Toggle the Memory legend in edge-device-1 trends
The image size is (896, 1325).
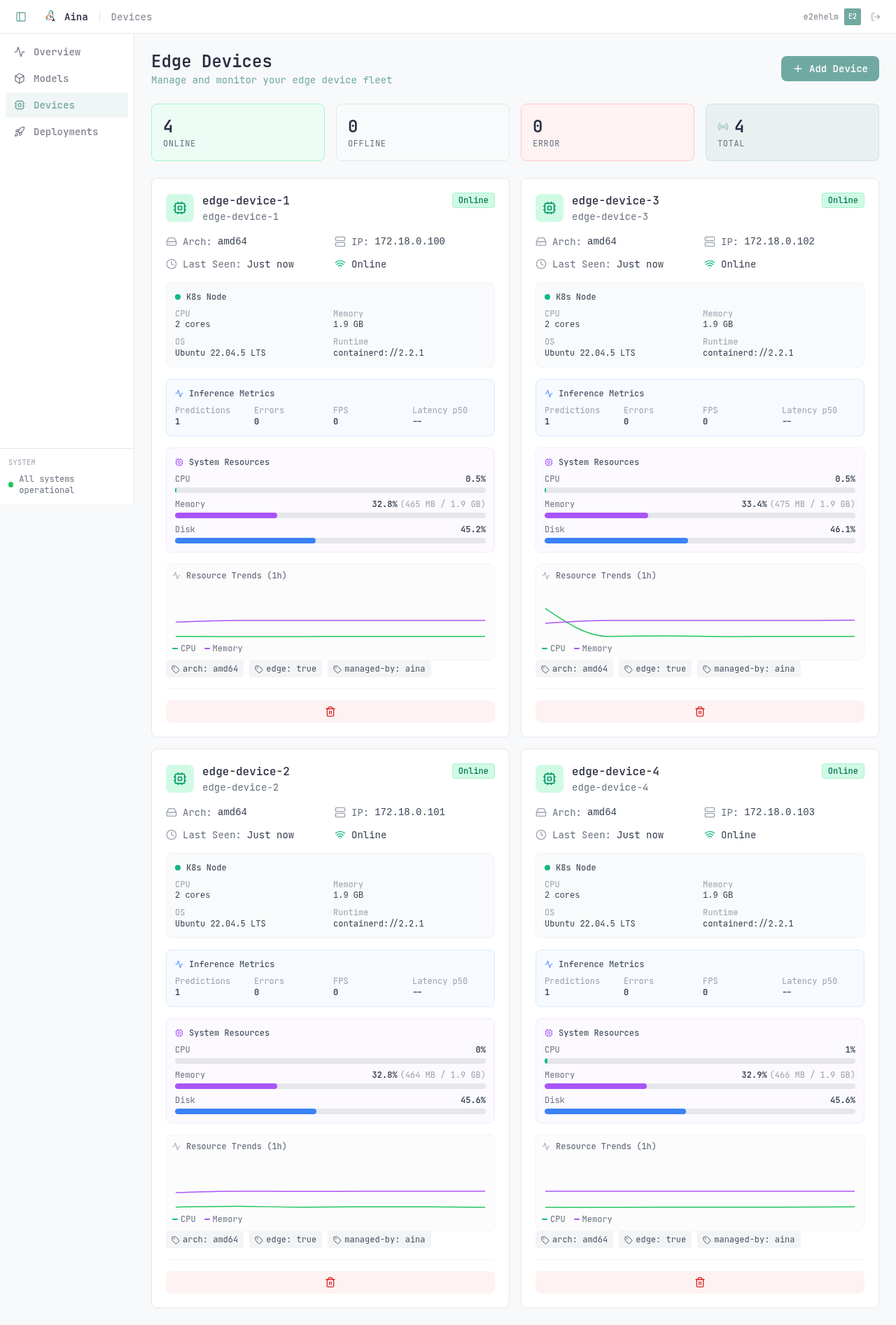point(223,648)
